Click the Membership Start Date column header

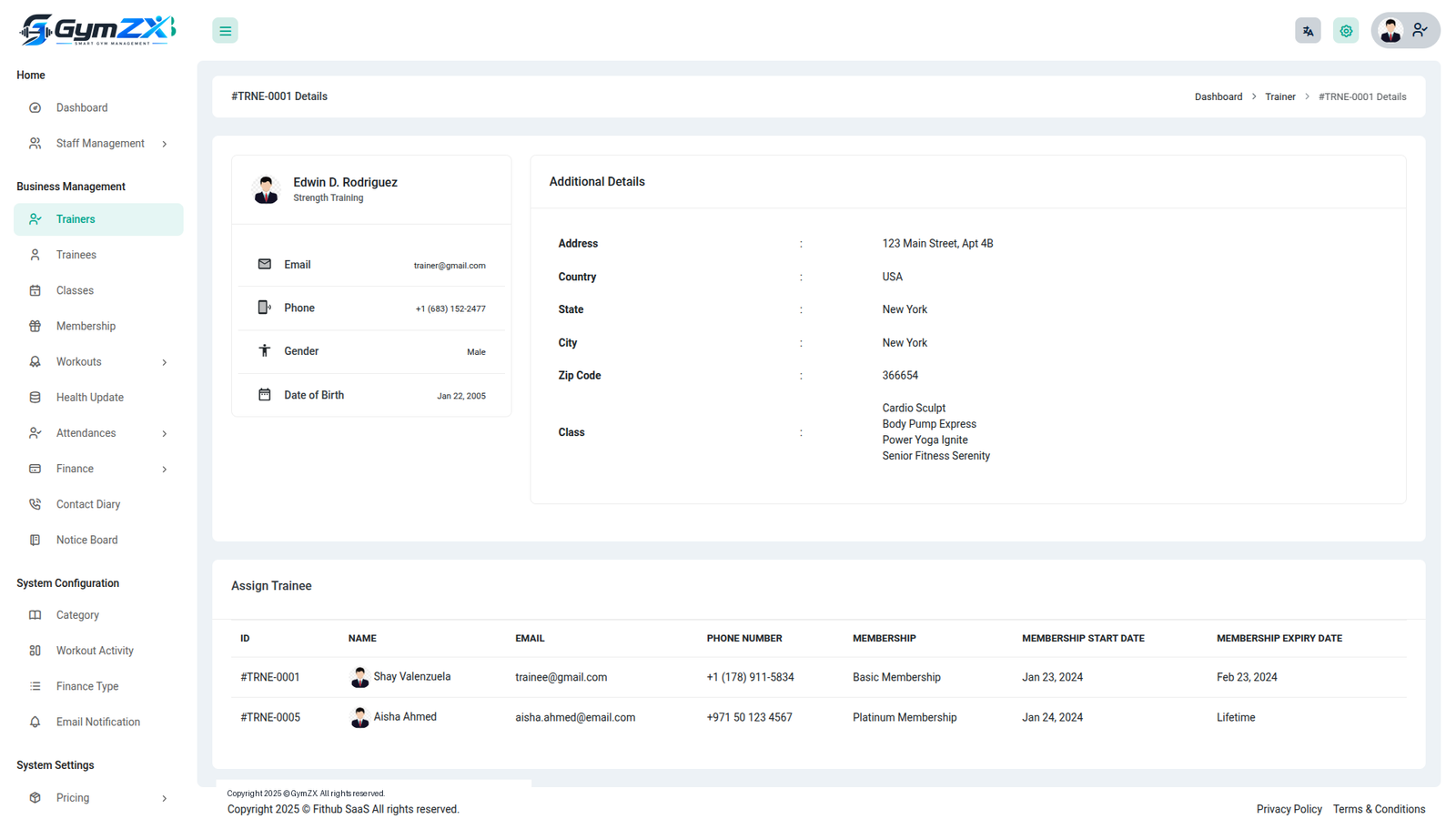pos(1083,639)
